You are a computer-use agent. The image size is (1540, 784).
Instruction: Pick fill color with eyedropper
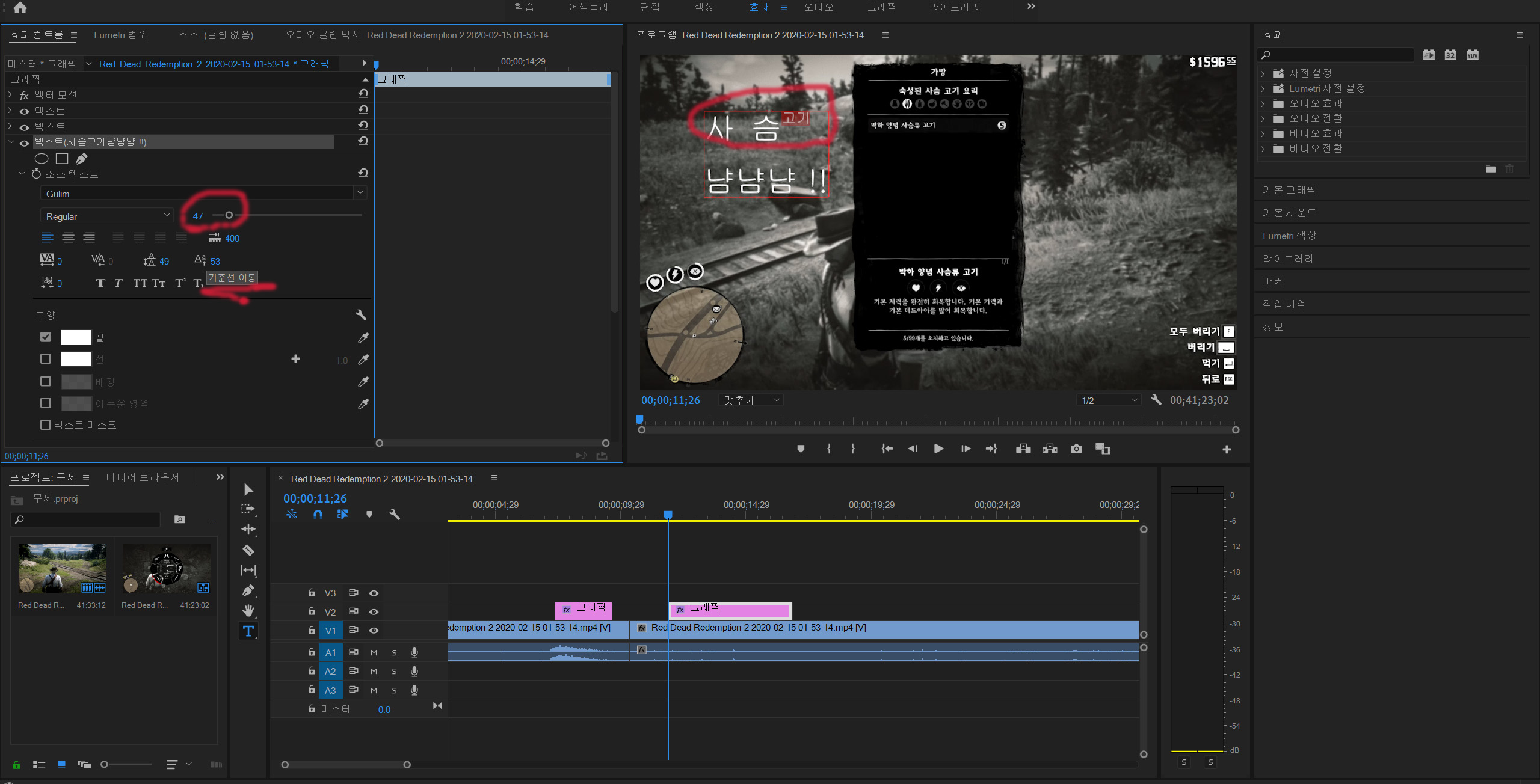(363, 338)
